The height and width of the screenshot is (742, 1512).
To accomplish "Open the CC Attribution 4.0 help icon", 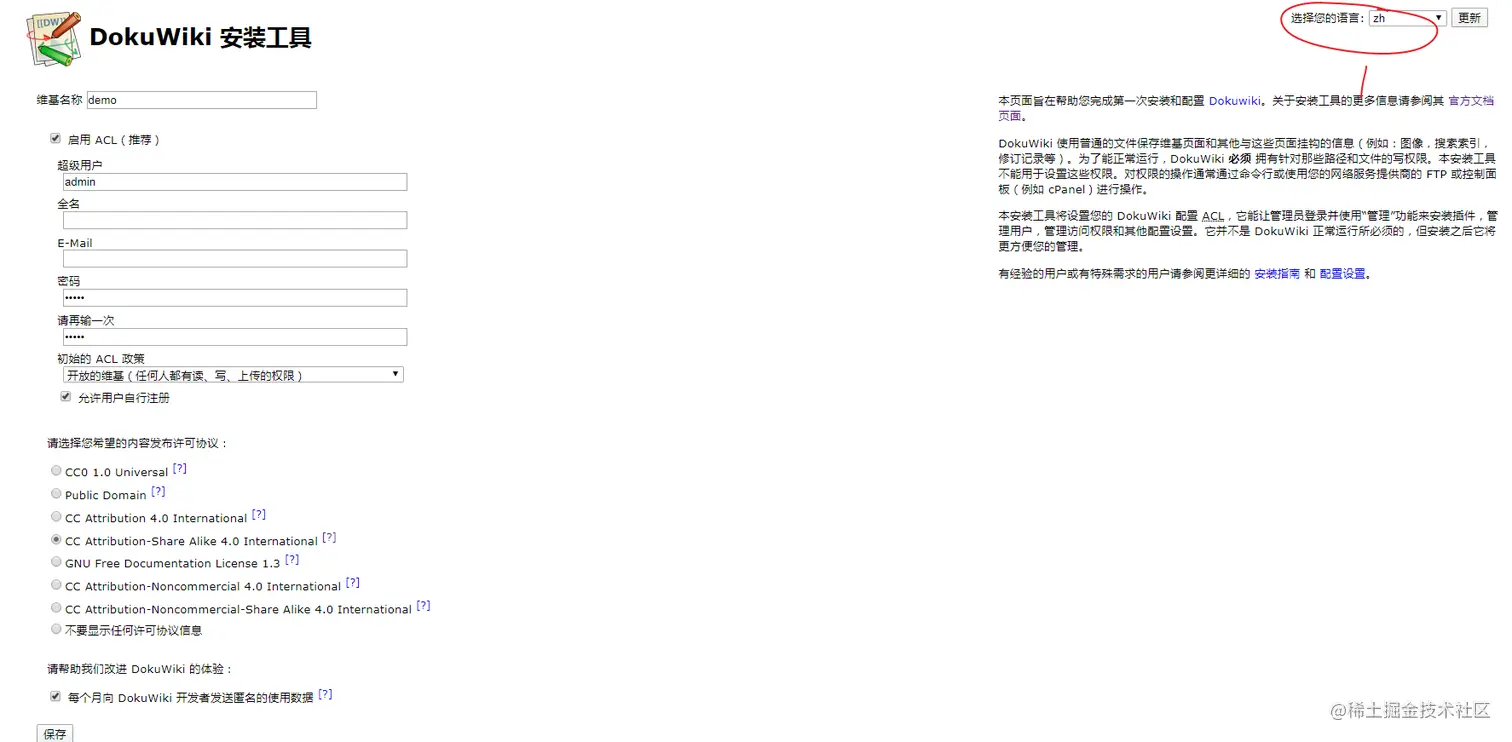I will coord(259,512).
